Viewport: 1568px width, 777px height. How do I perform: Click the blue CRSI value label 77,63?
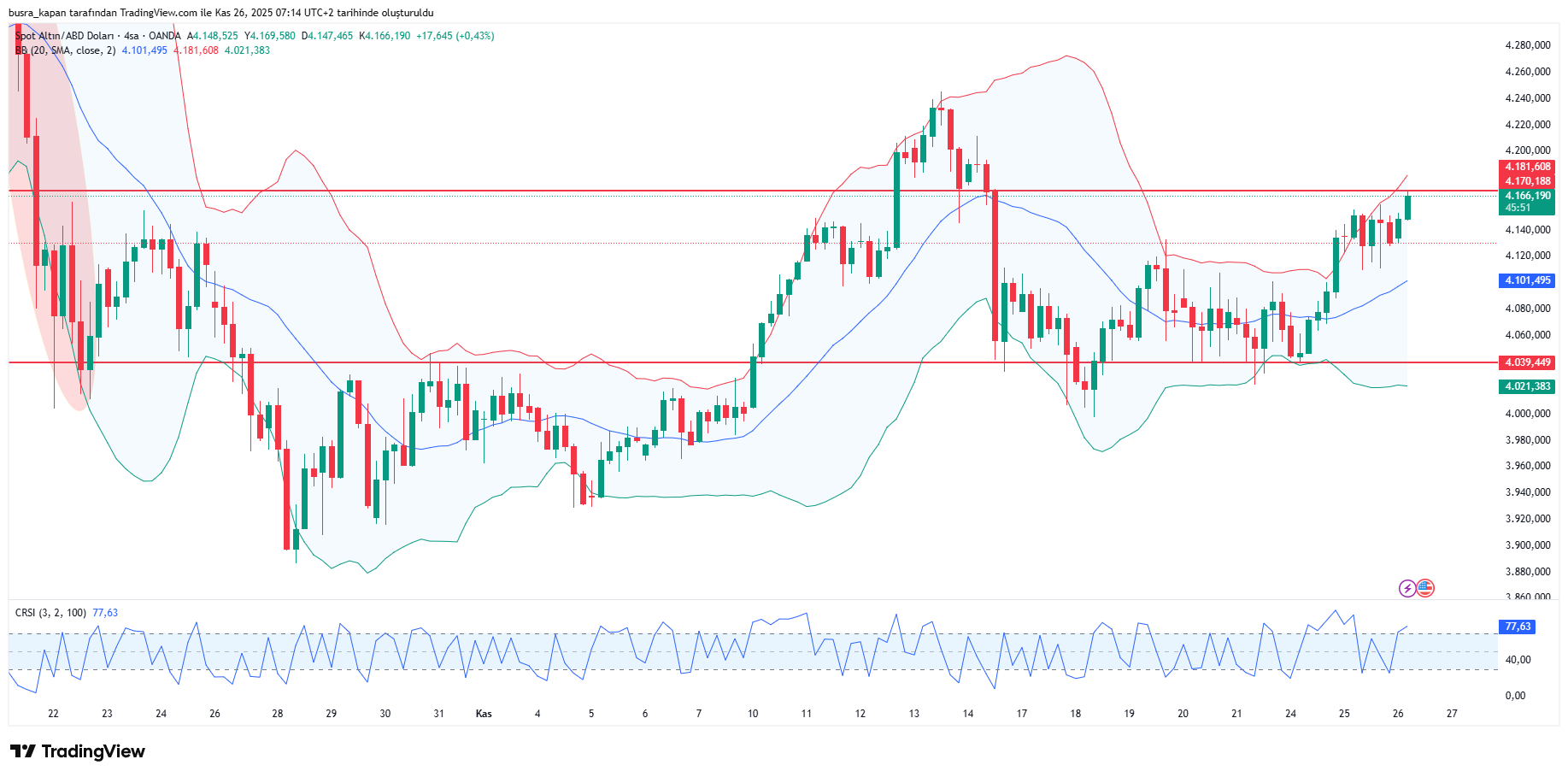click(1518, 627)
